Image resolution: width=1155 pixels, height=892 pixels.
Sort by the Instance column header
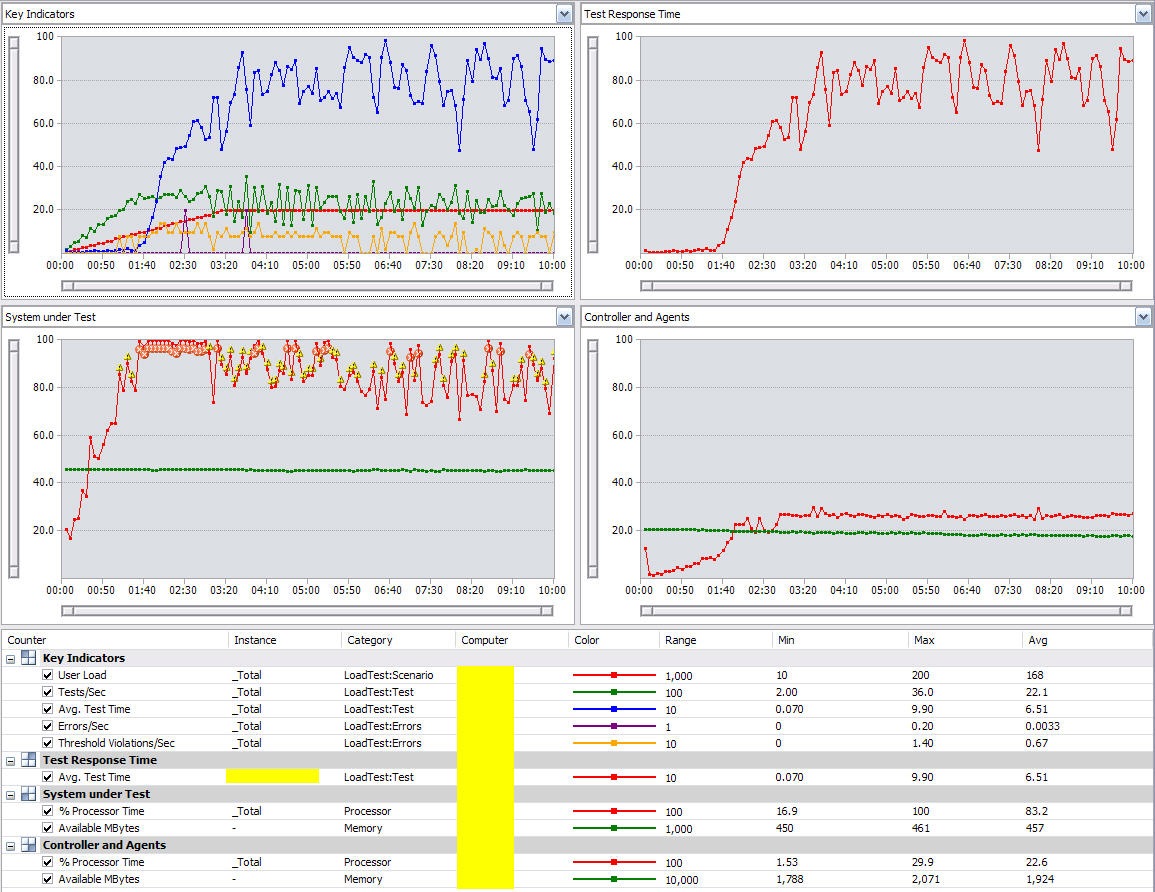tap(285, 639)
